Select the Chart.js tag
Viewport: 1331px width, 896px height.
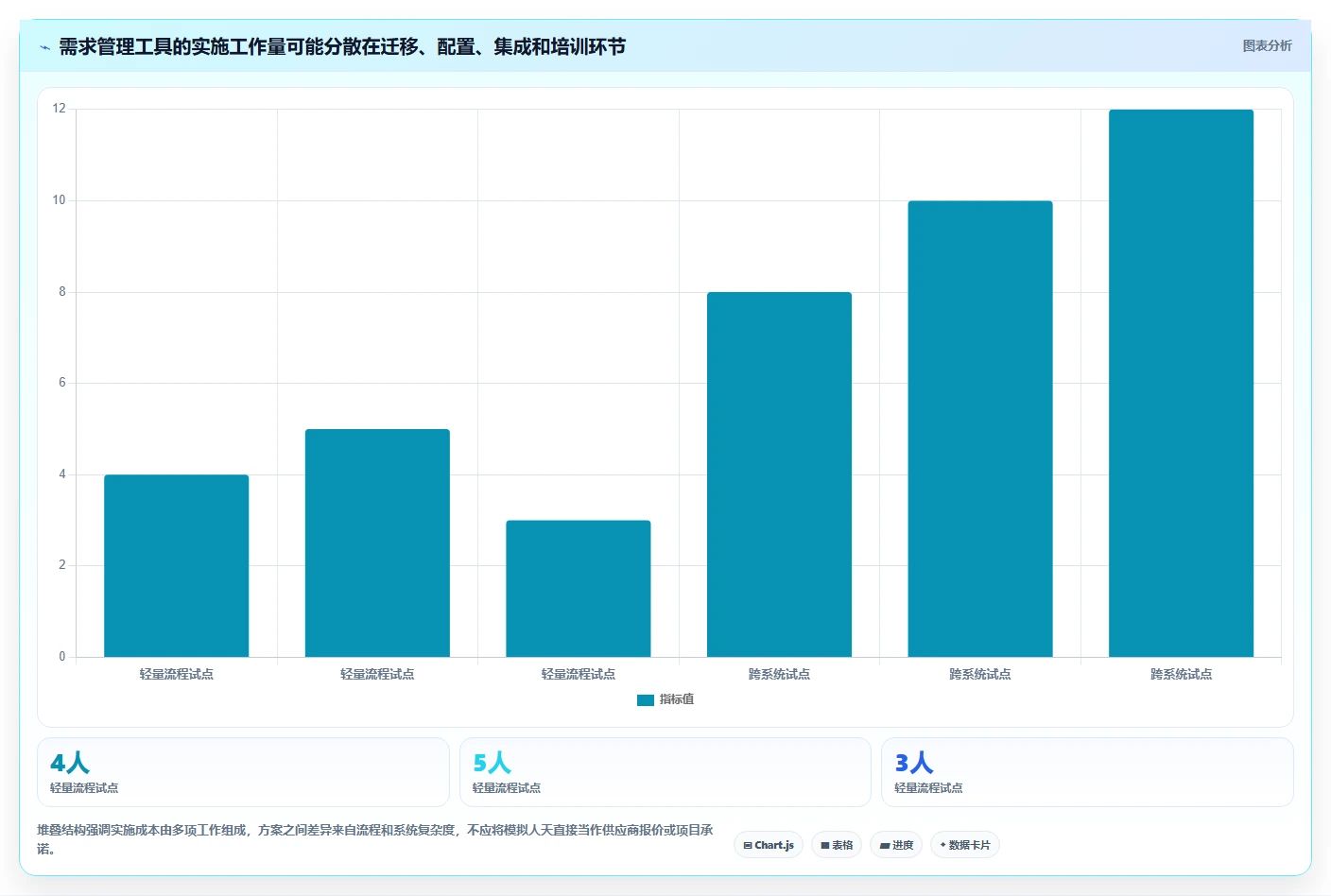(769, 845)
